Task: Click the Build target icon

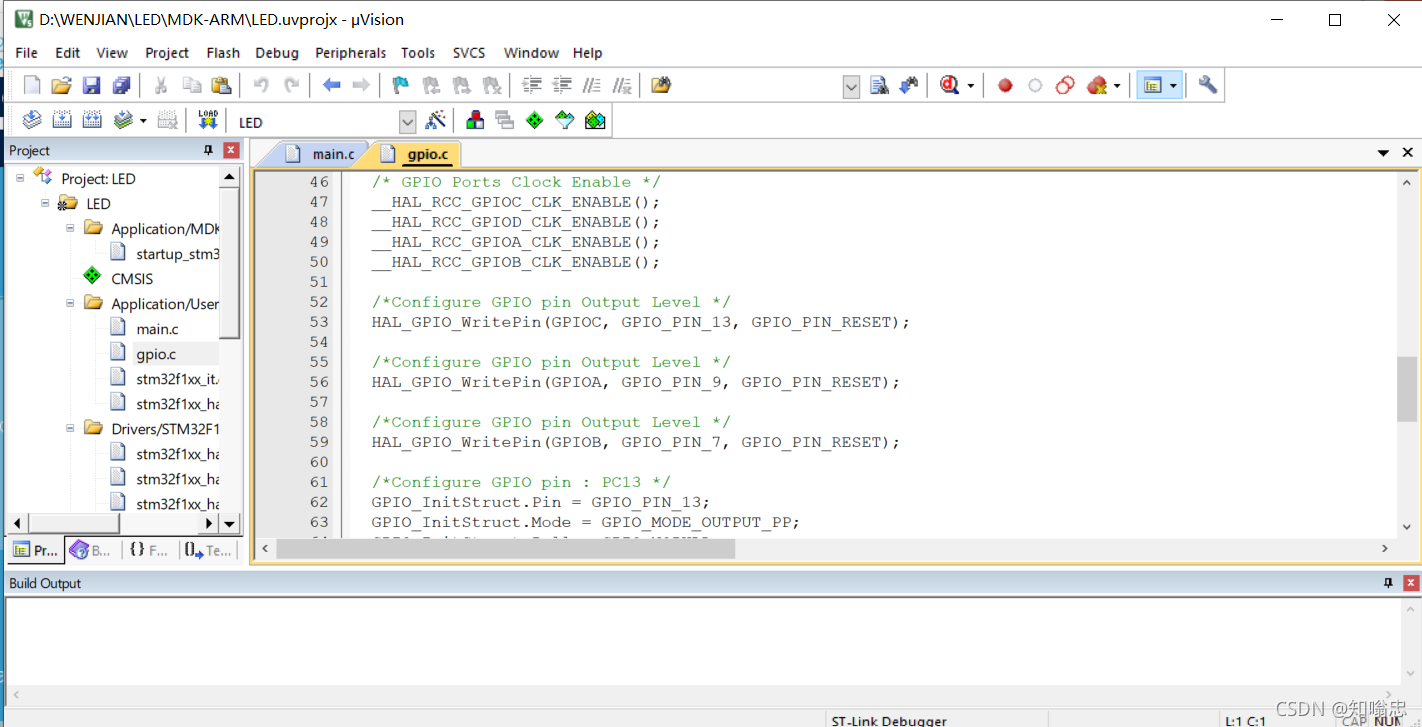Action: pyautogui.click(x=61, y=121)
